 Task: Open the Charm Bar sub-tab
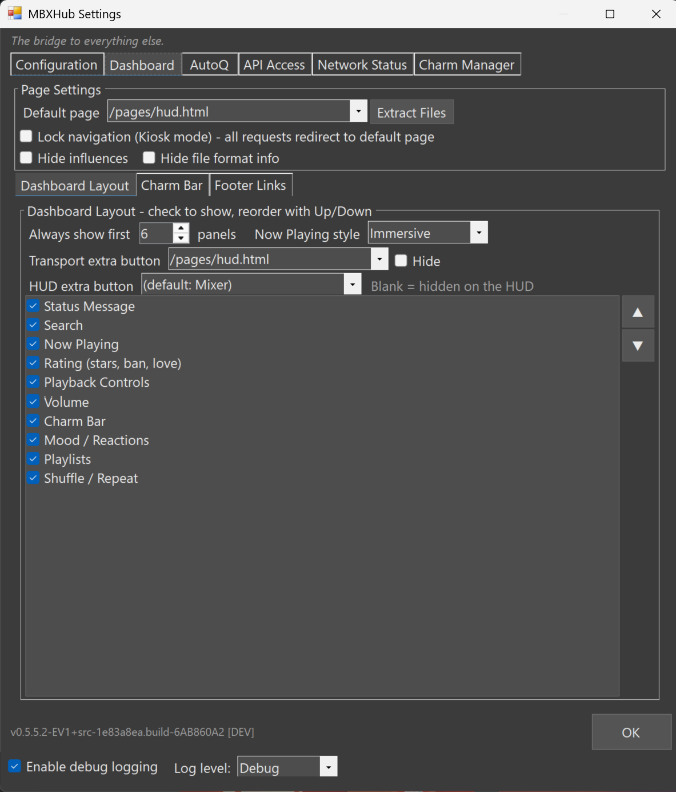click(x=172, y=185)
